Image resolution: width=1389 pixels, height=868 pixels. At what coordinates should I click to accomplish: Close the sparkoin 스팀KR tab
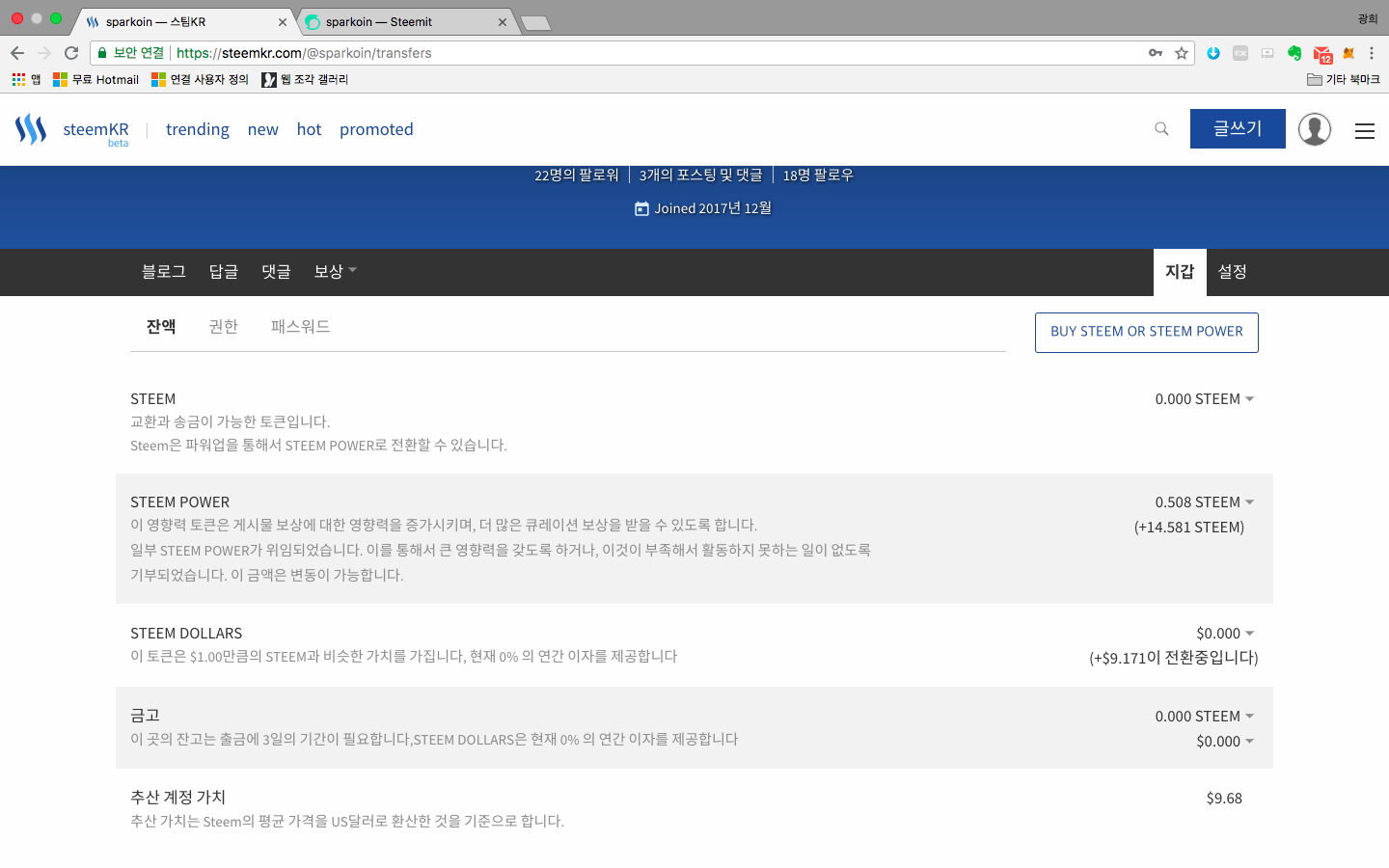tap(283, 21)
